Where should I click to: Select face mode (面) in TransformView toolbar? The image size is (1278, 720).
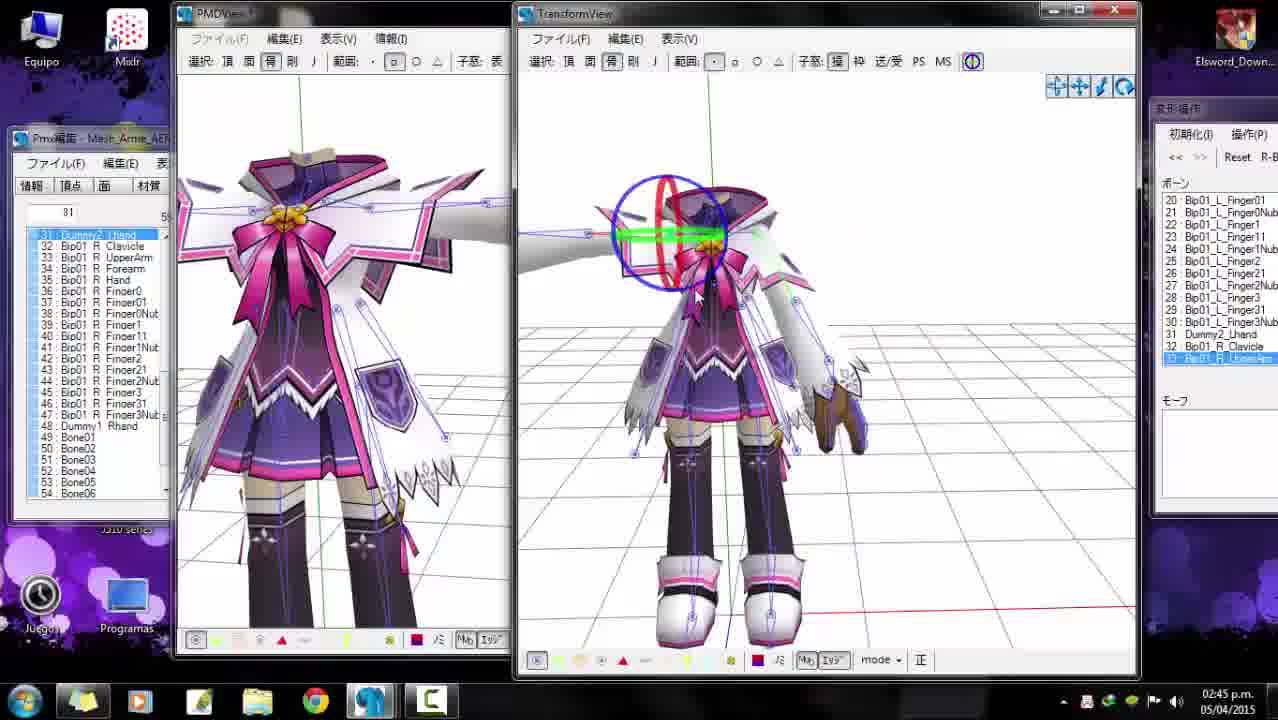pos(590,62)
